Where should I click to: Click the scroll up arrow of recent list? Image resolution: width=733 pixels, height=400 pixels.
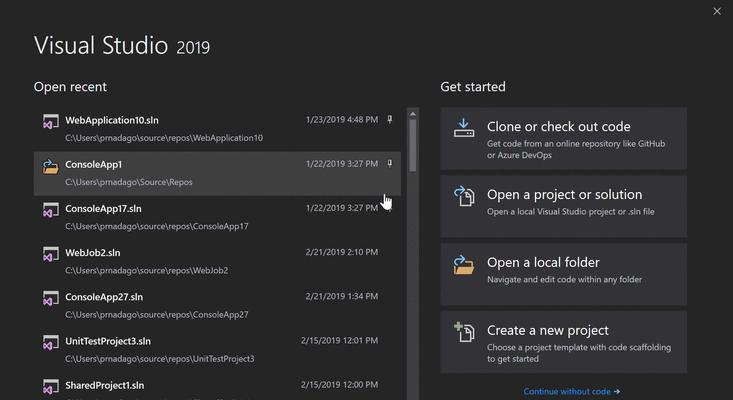pos(412,114)
